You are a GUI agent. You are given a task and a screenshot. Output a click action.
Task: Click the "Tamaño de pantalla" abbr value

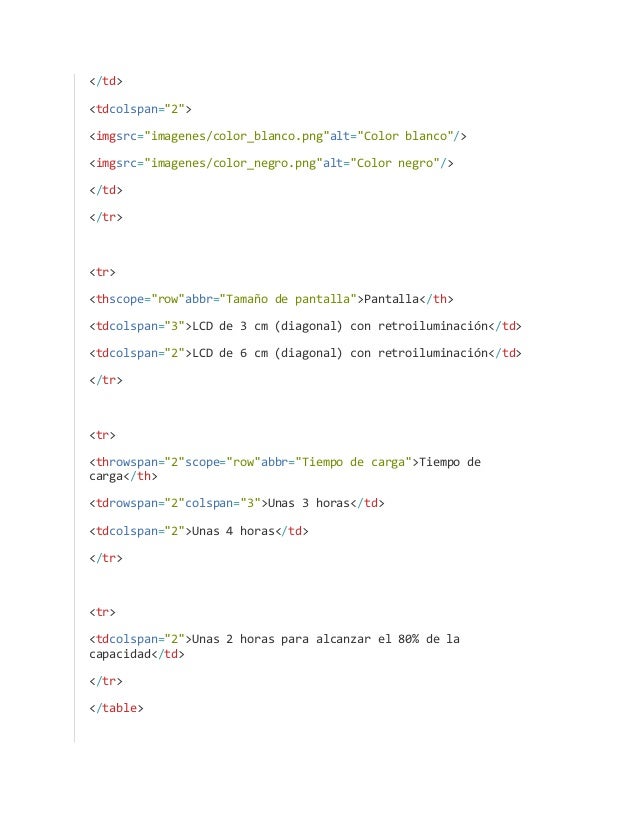coord(288,299)
